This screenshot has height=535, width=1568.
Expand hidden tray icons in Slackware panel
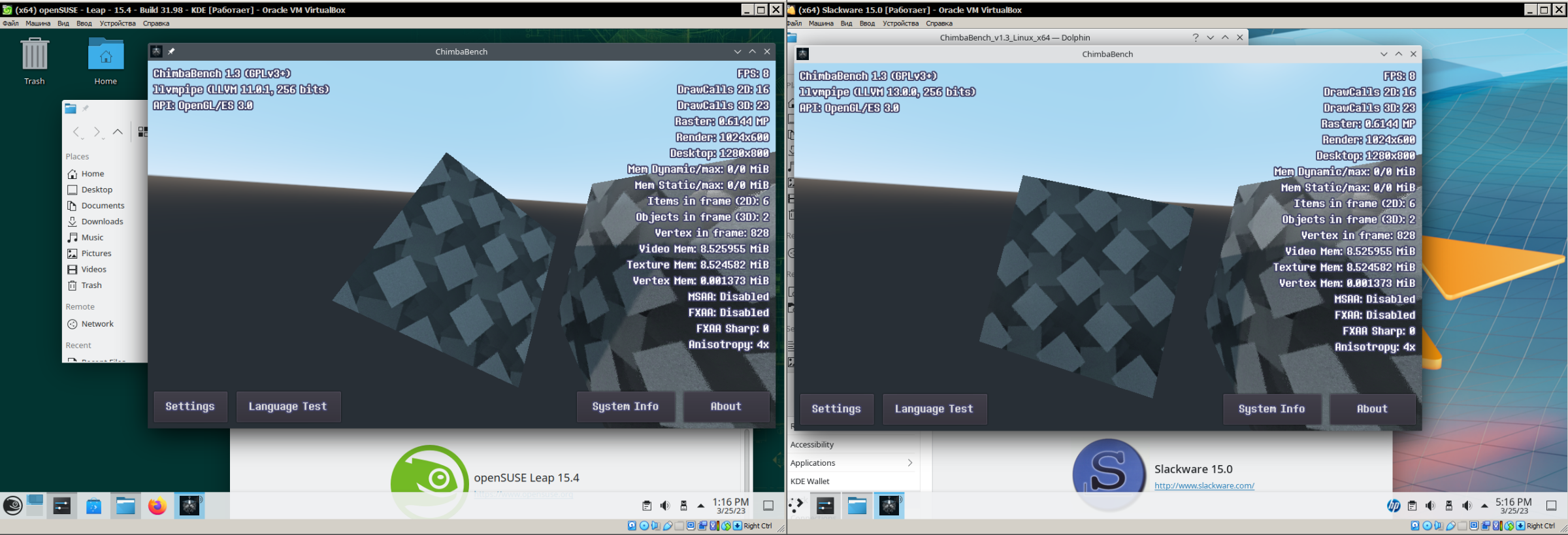coord(1484,506)
